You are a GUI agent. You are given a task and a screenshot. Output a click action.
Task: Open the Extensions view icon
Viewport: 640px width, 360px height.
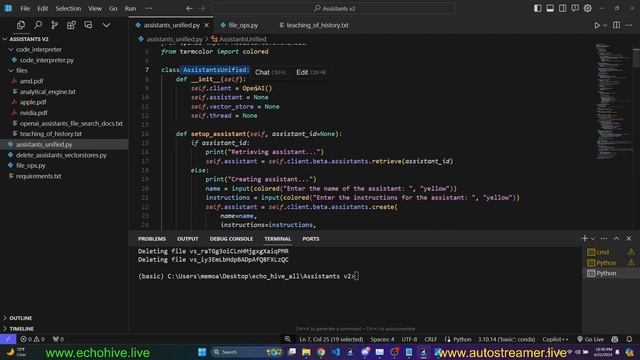point(71,25)
